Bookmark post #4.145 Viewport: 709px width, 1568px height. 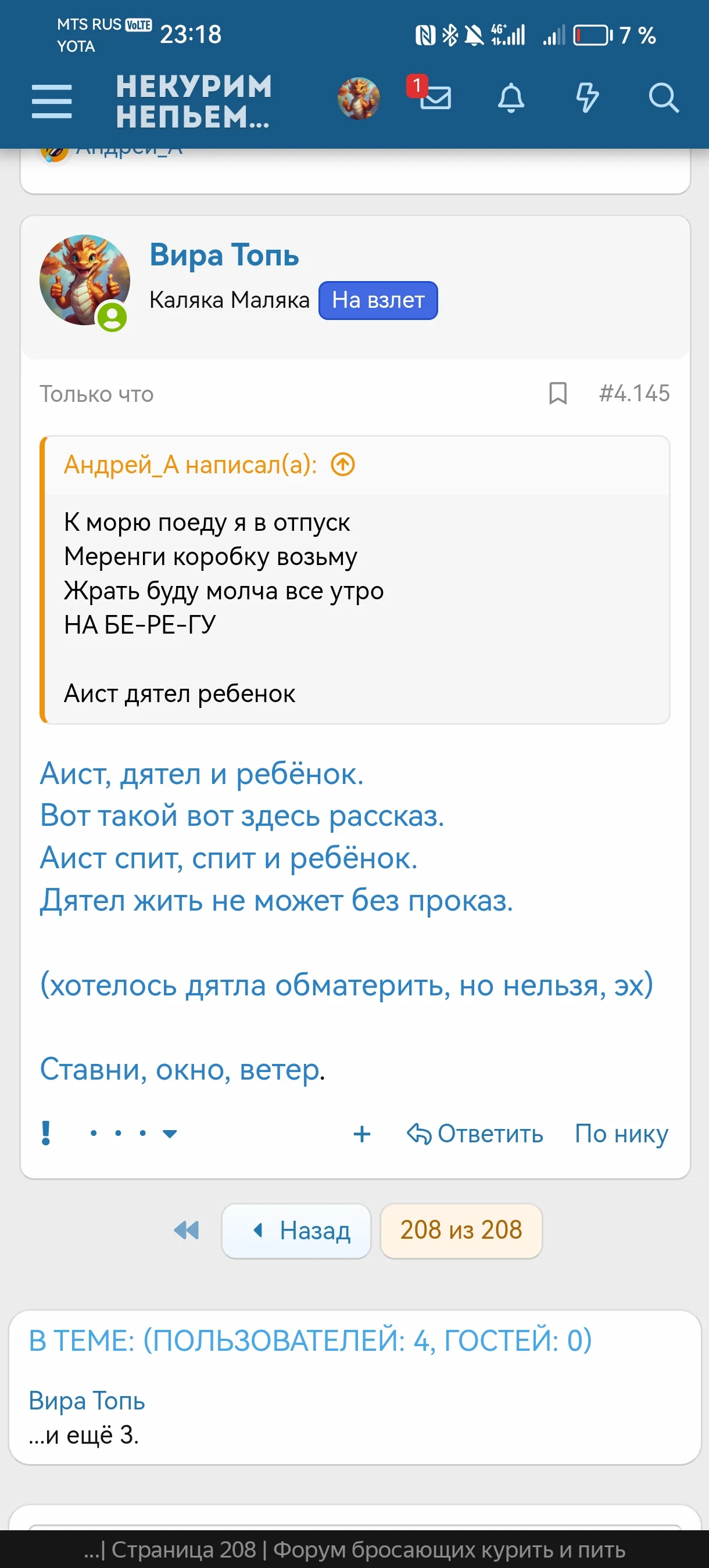click(x=557, y=394)
